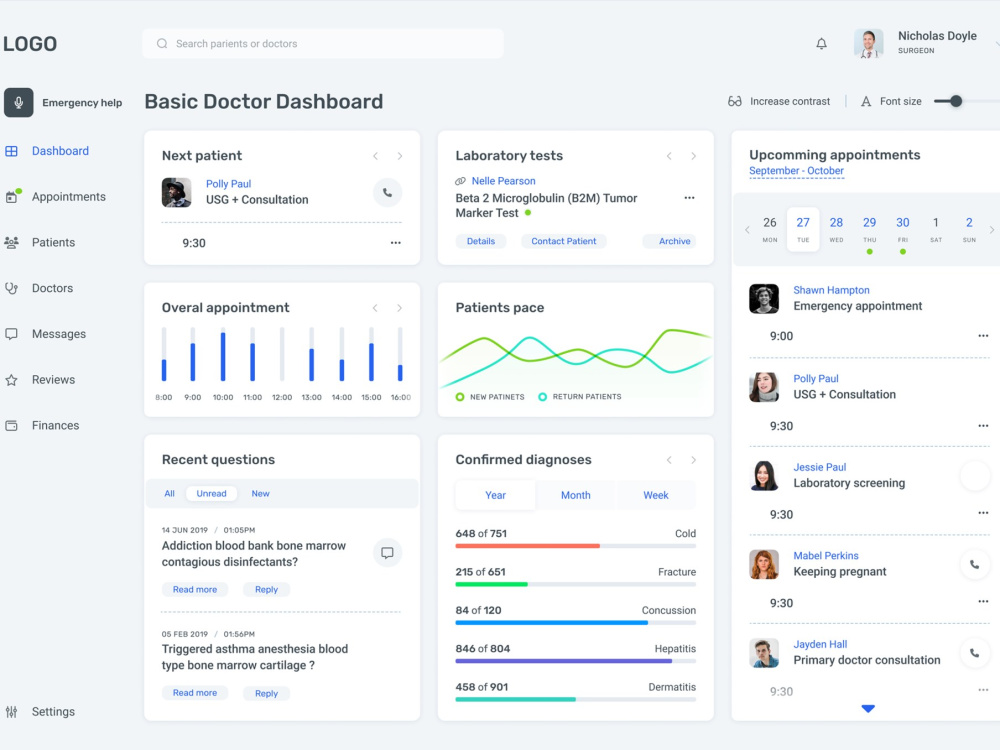Open options menu for Next patient 9:30
Image resolution: width=1000 pixels, height=750 pixels.
(395, 243)
